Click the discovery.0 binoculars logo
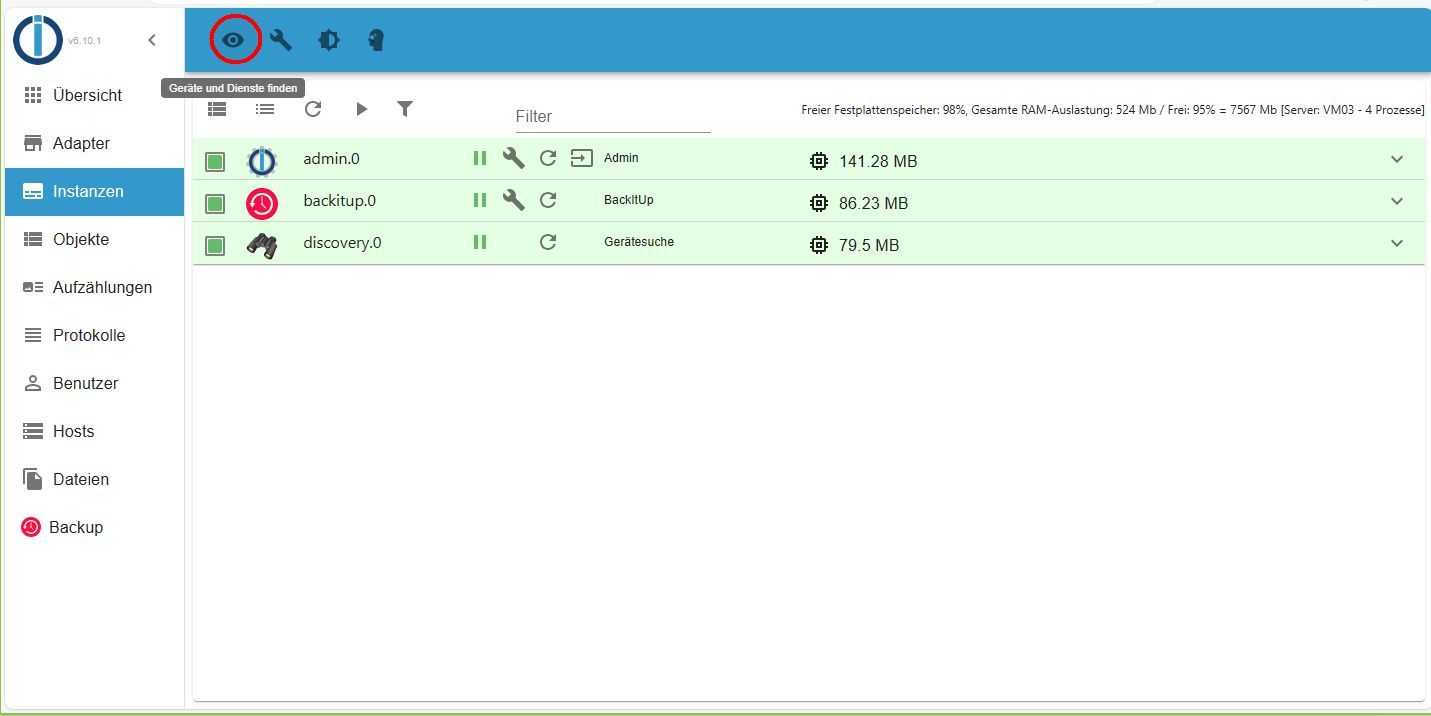The width and height of the screenshot is (1431, 716). click(262, 246)
